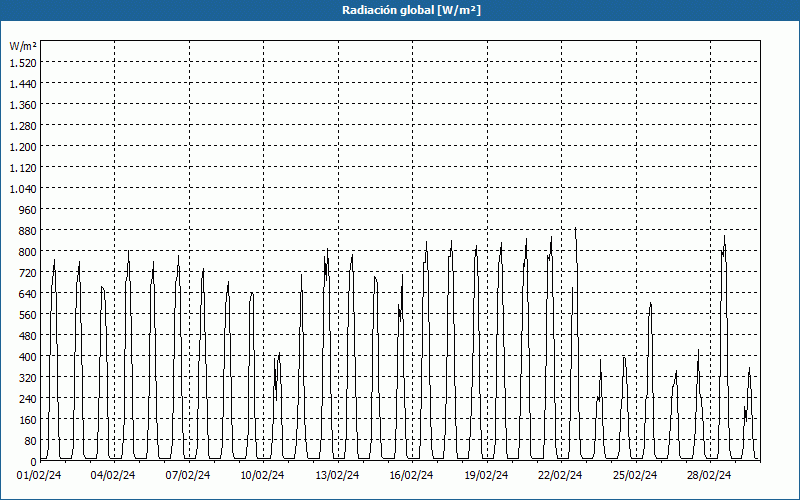Viewport: 800px width, 500px height.
Task: Click the 320 y-axis value
Action: click(28, 378)
